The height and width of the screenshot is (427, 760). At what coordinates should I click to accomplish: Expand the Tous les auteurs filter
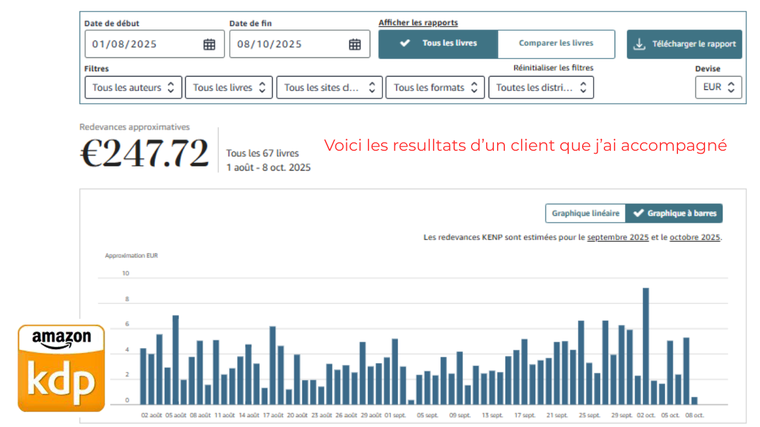133,88
